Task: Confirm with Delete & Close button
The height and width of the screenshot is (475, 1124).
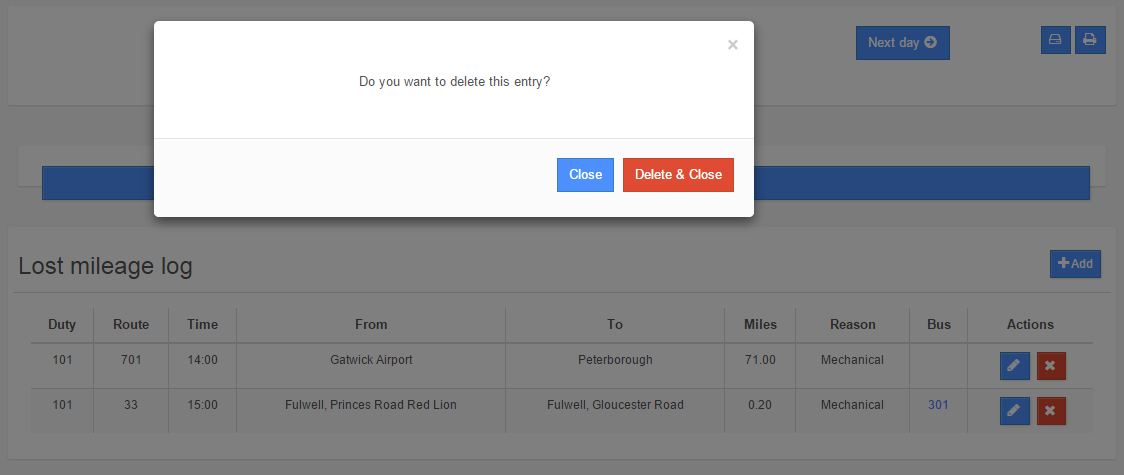Action: click(678, 175)
